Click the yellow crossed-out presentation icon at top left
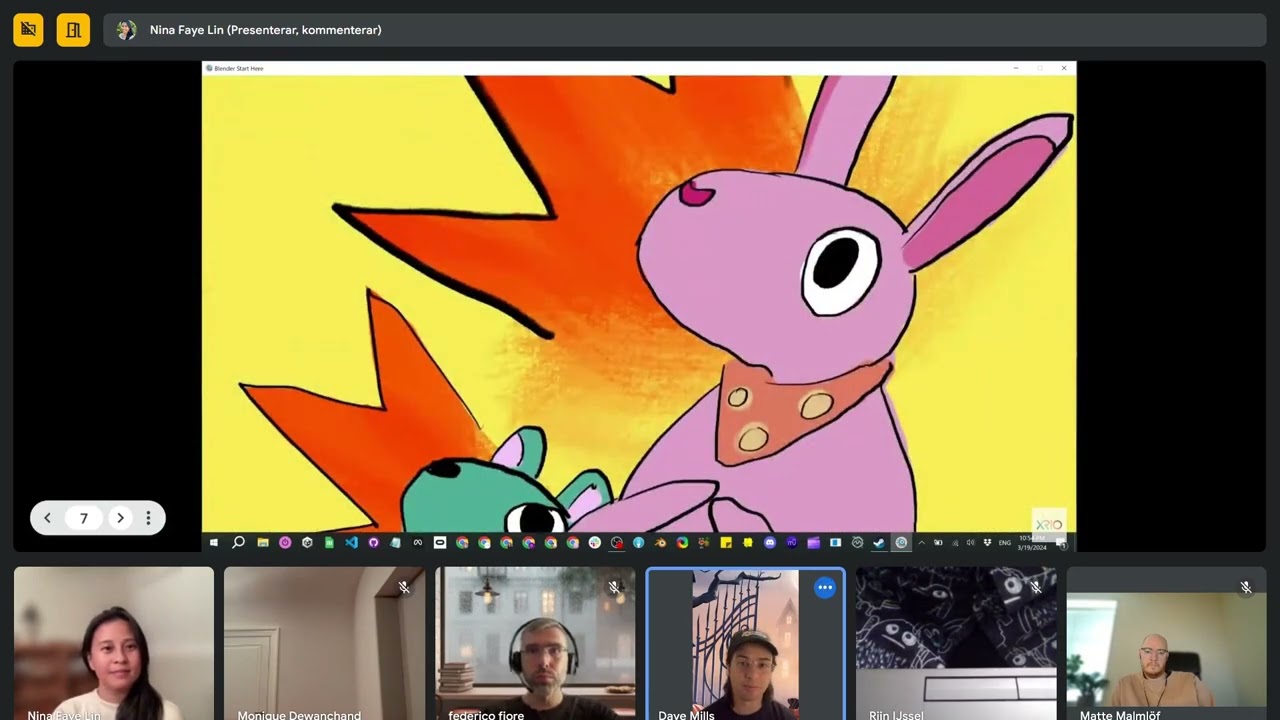The height and width of the screenshot is (720, 1280). [x=28, y=30]
